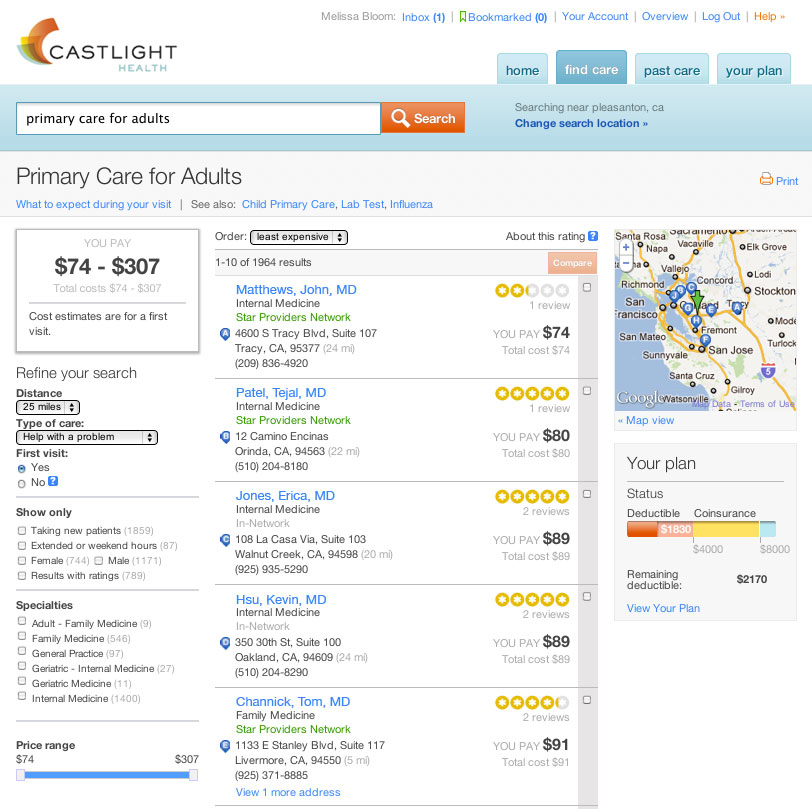Switch to the 'past care' tab
Image resolution: width=812 pixels, height=809 pixels.
[672, 70]
